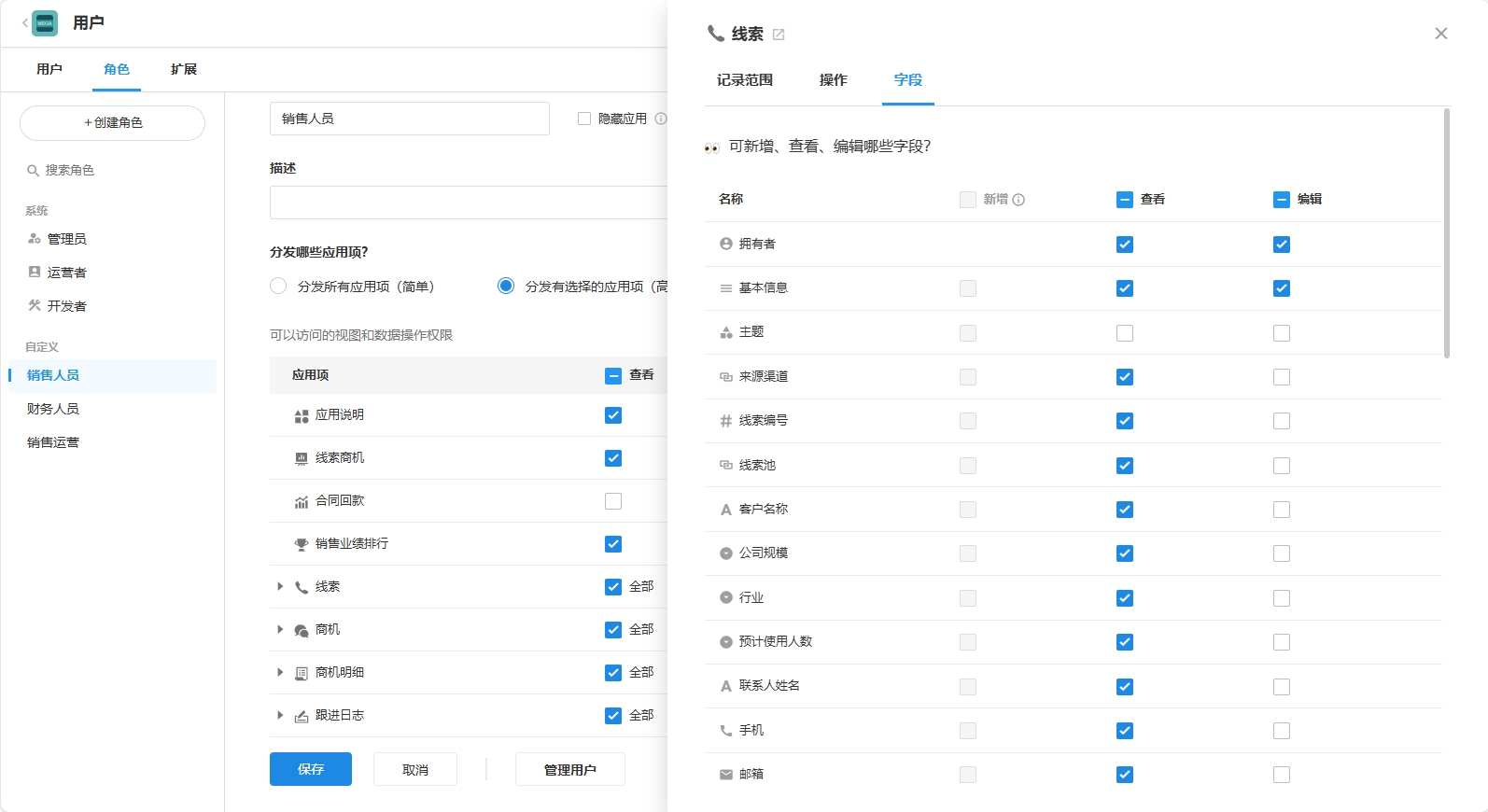Click the 线索 phone icon in app list
Viewport: 1488px width, 812px height.
click(302, 587)
